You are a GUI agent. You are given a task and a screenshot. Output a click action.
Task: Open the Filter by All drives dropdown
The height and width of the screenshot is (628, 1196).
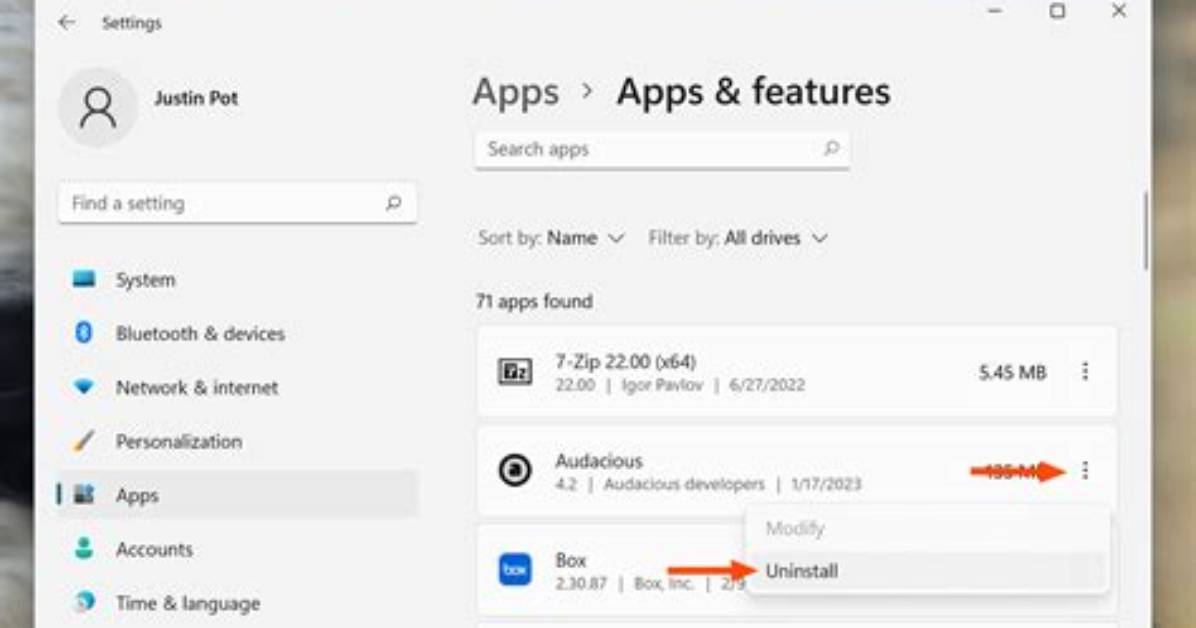(x=738, y=238)
